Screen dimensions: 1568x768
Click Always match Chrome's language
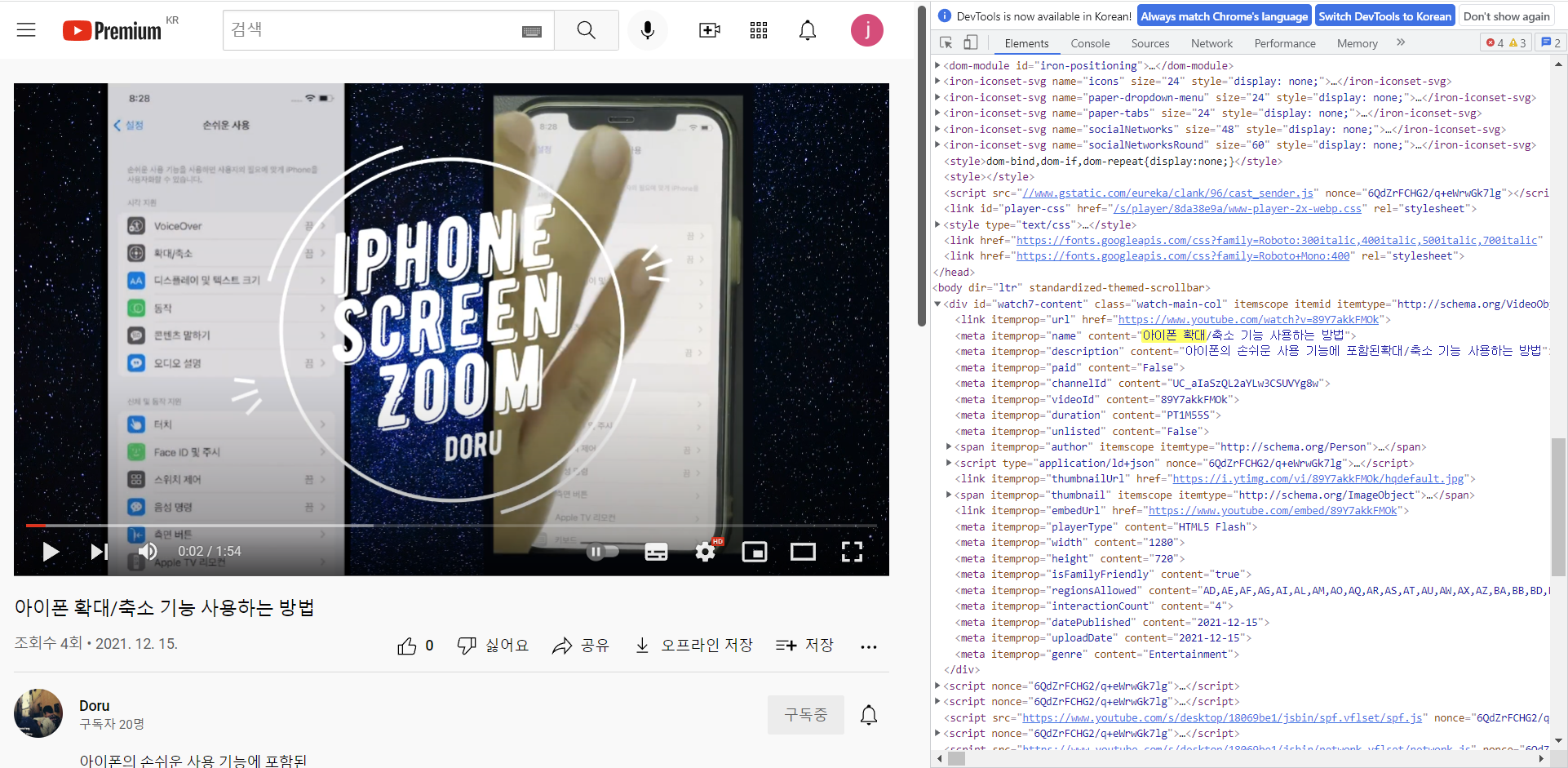(x=1224, y=16)
